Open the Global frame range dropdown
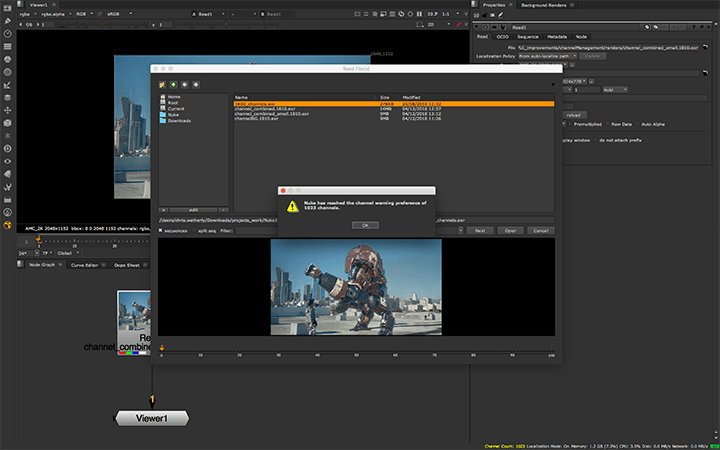 (x=68, y=253)
